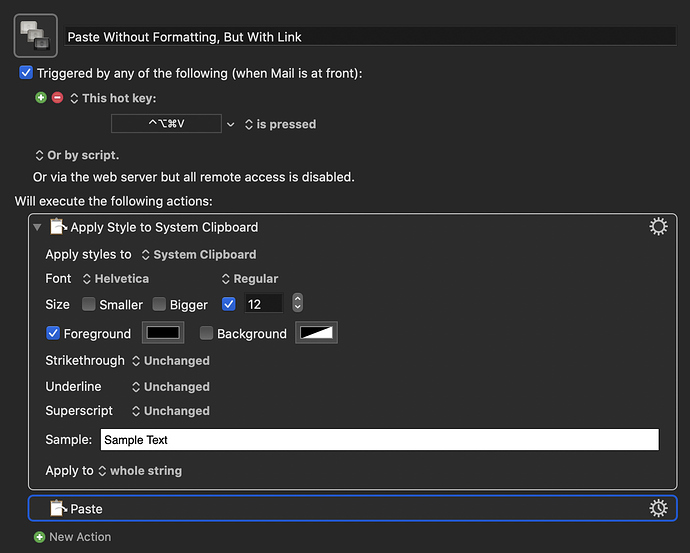Click the New Action green plus icon
690x553 pixels.
(40, 537)
